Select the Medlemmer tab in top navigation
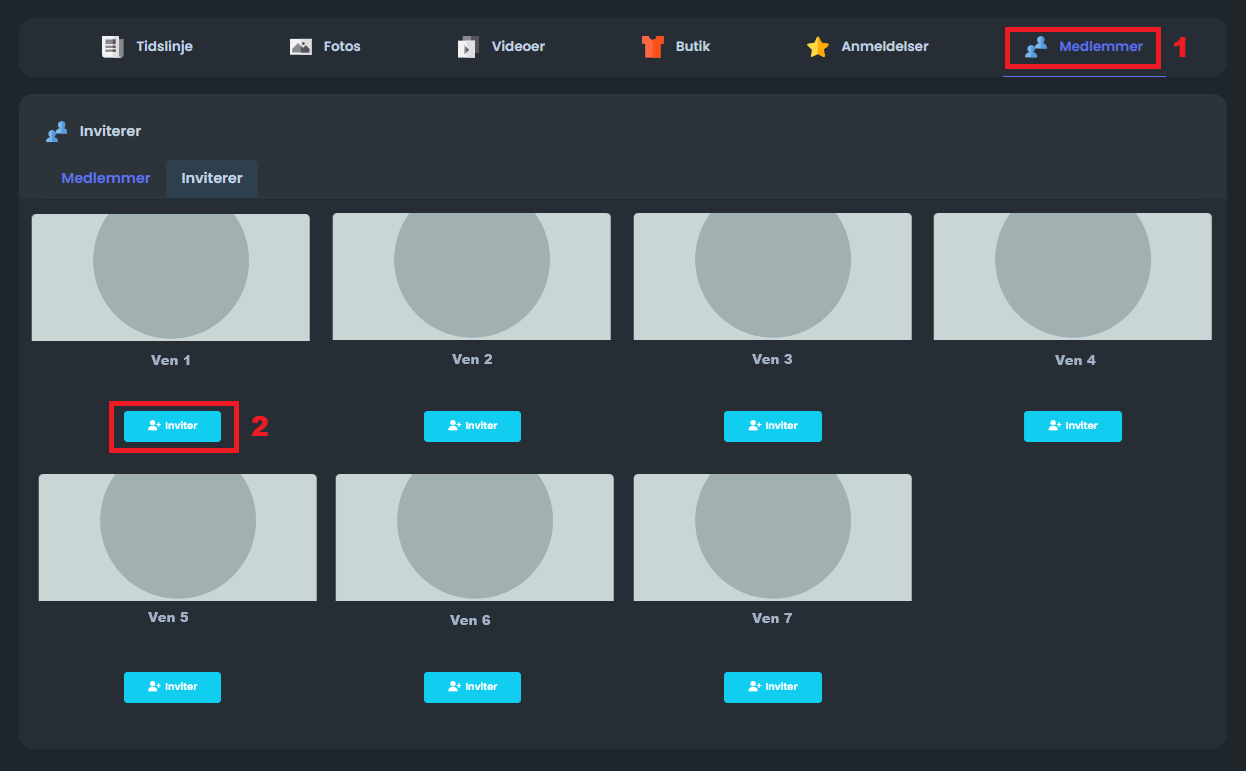Viewport: 1246px width, 771px height. click(x=1084, y=47)
